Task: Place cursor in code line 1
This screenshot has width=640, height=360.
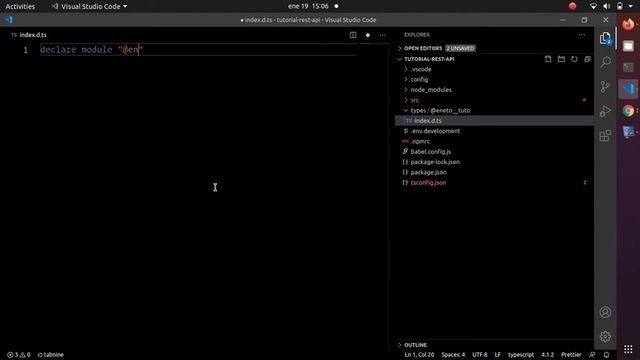Action: click(x=198, y=50)
